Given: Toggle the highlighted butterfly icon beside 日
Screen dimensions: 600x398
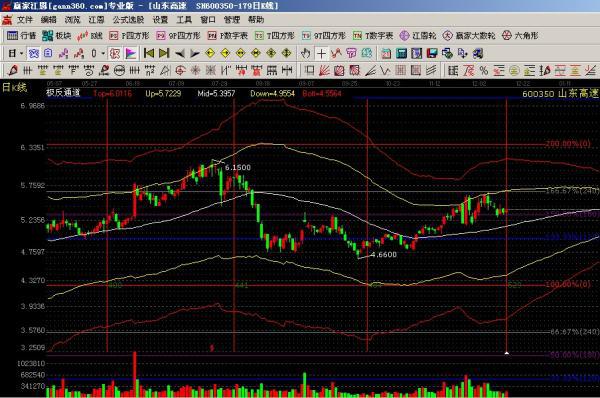Looking at the screenshot, I should (x=34, y=54).
